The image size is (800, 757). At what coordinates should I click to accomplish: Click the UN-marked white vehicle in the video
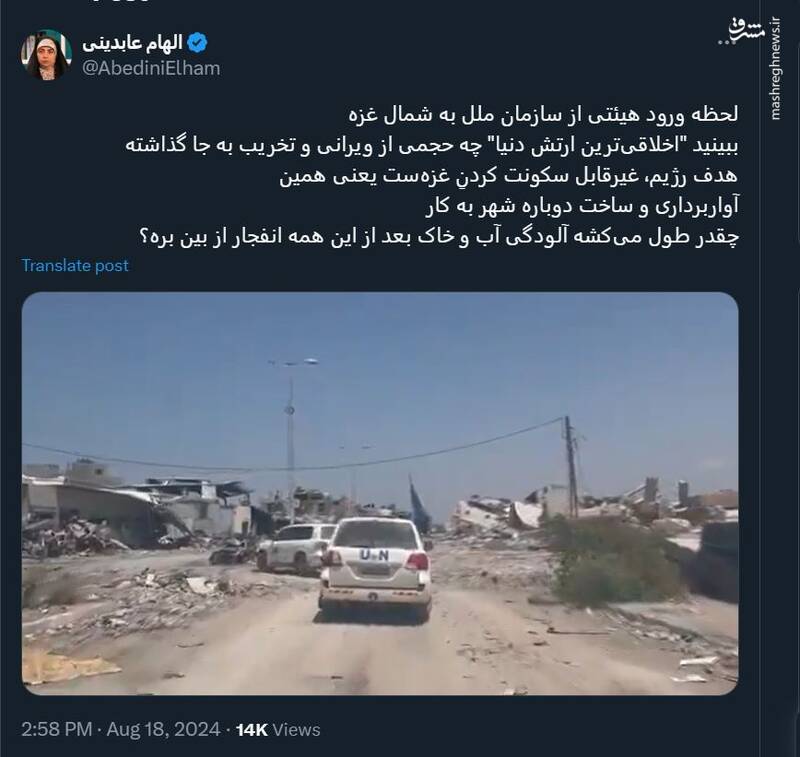pyautogui.click(x=376, y=569)
